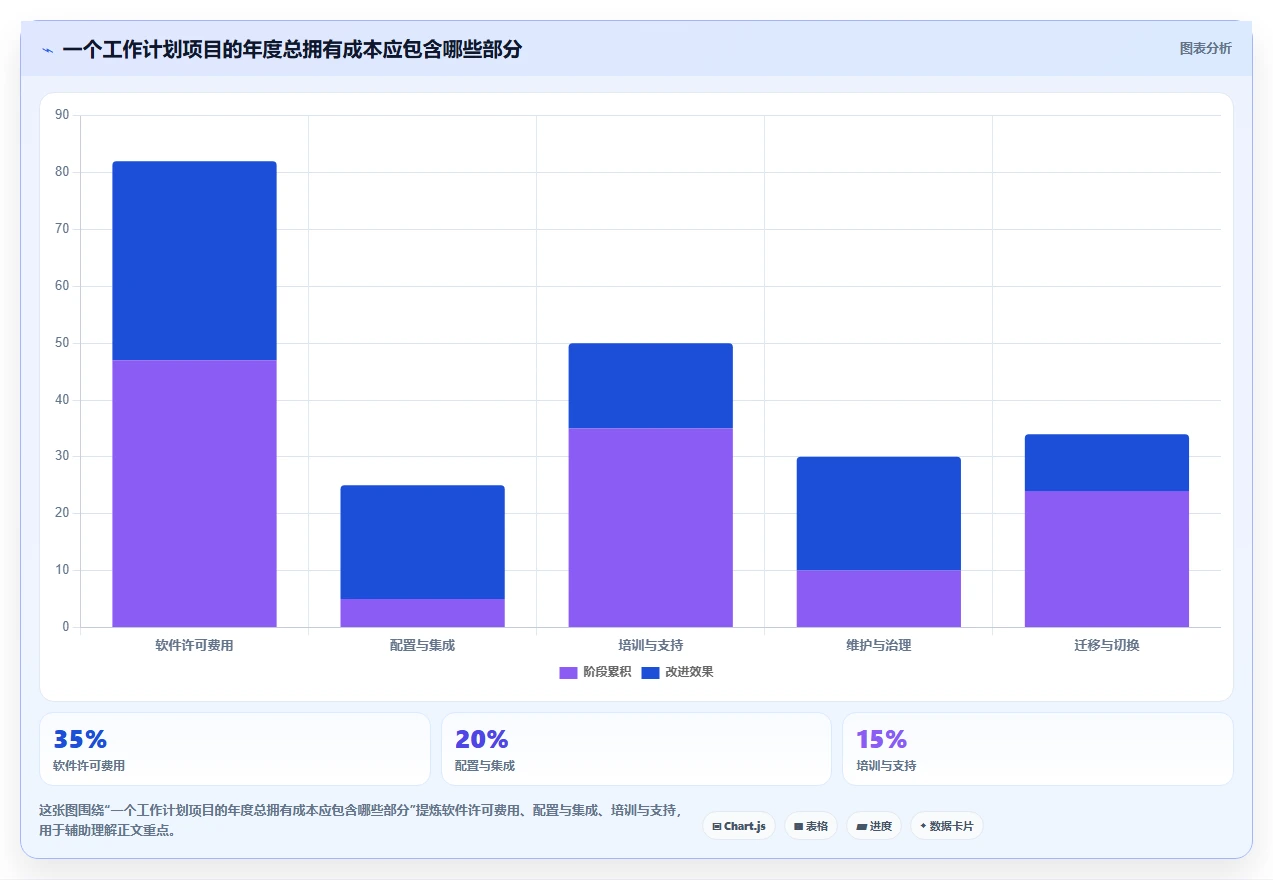
Task: Click 软件许可费用 caption under 35%
Action: pyautogui.click(x=89, y=766)
